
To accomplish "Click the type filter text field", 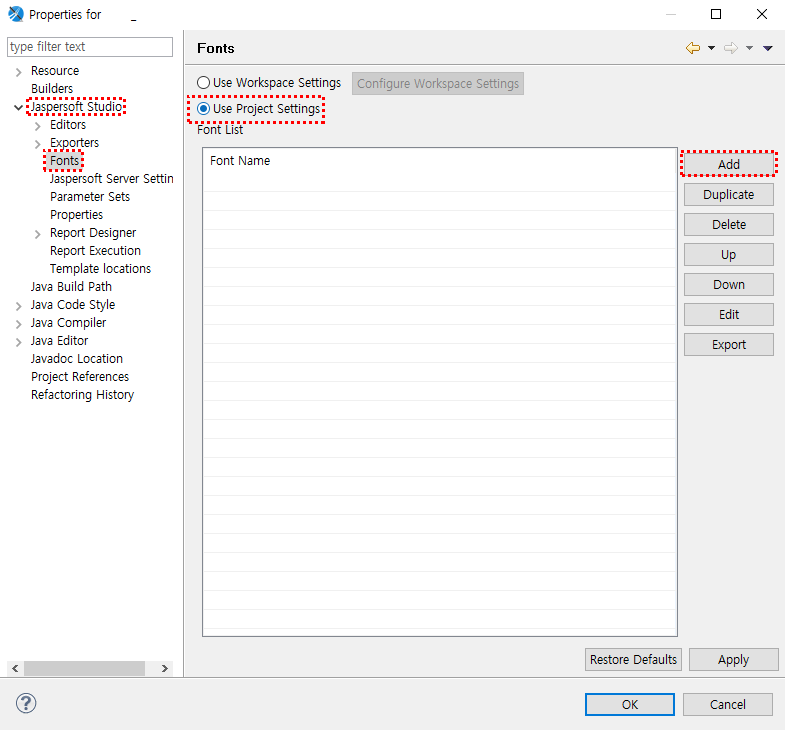I will click(x=90, y=47).
